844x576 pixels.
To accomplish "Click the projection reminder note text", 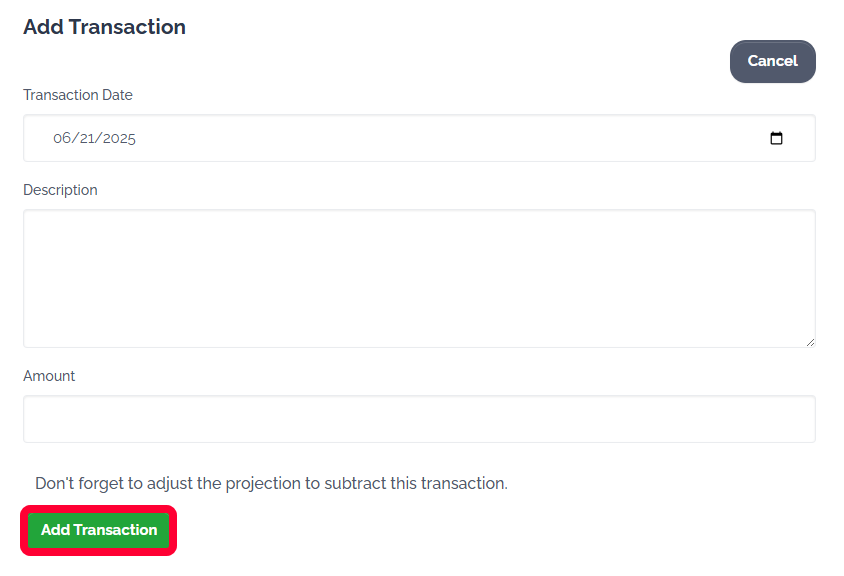I will click(271, 483).
